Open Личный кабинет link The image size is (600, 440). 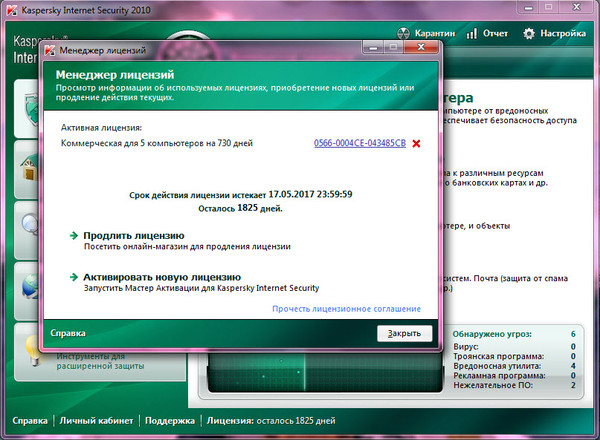[x=96, y=421]
